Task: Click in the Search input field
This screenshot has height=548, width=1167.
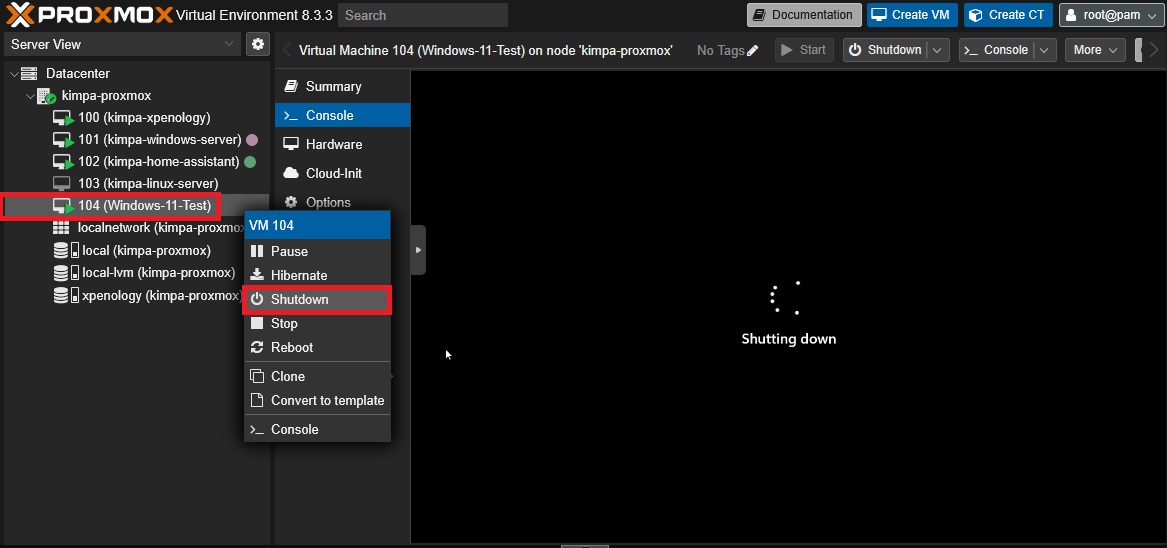Action: tap(422, 15)
